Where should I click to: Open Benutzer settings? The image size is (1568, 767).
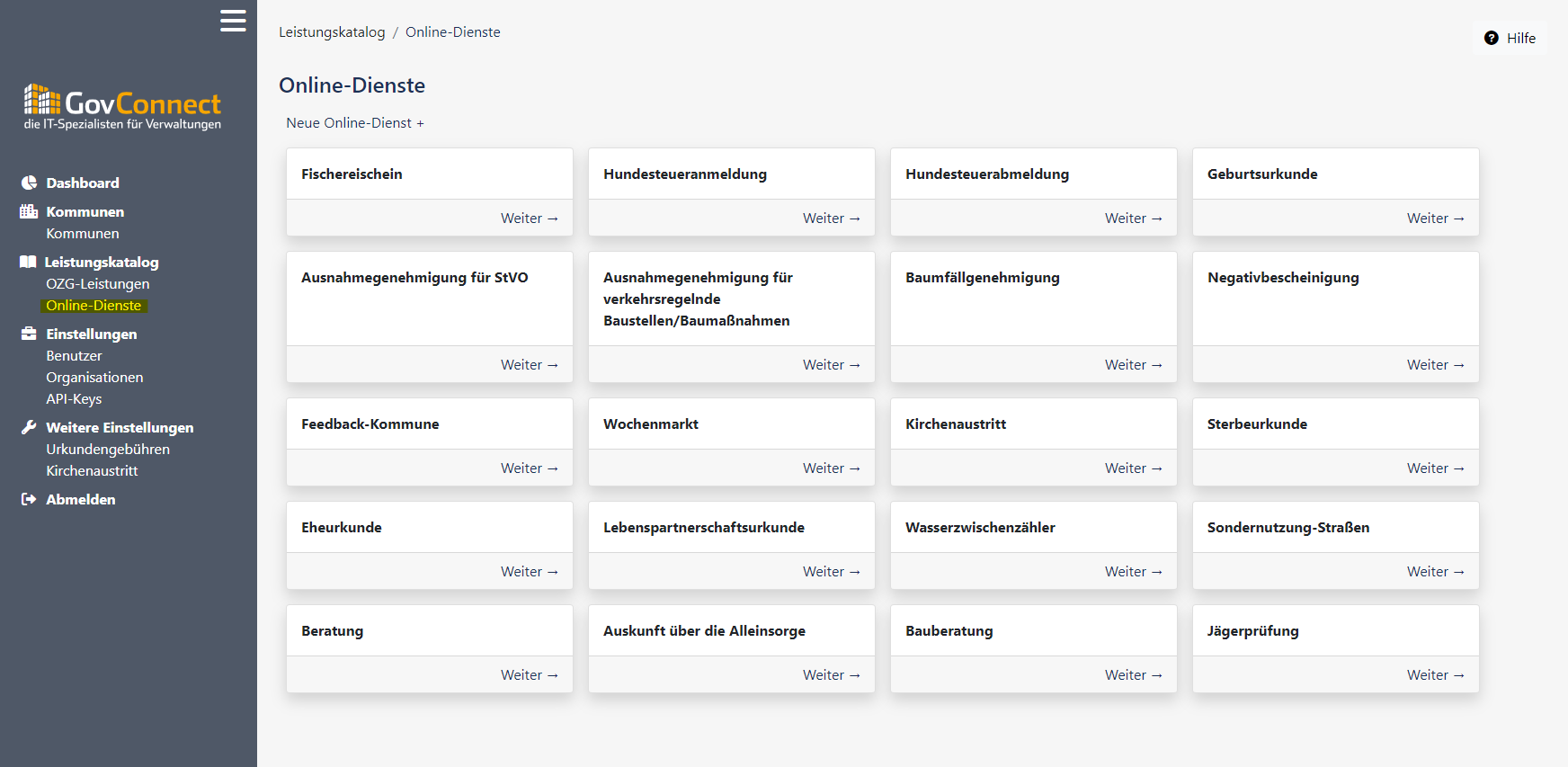(75, 355)
